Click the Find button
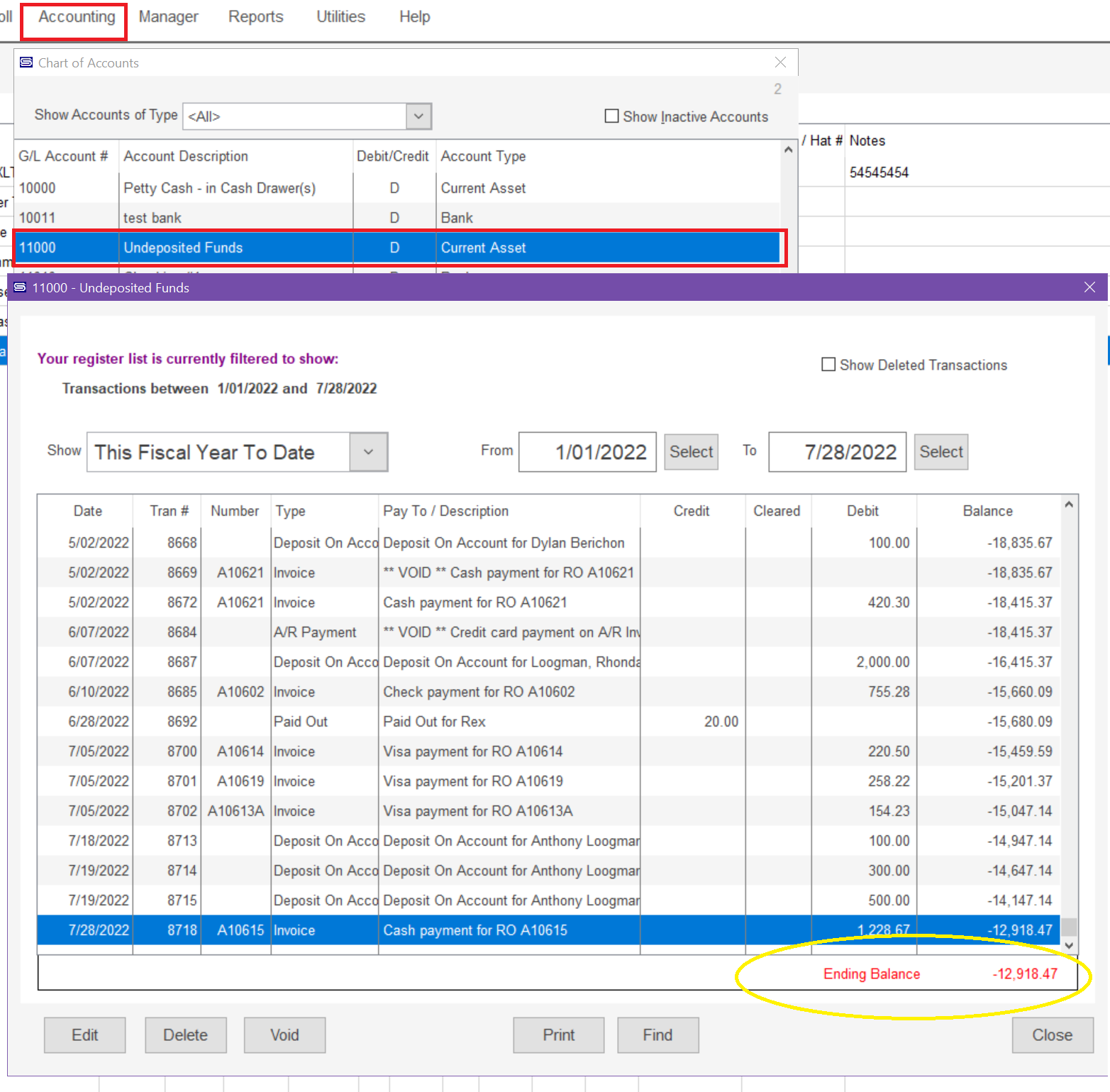Image resolution: width=1110 pixels, height=1092 pixels. [x=657, y=1035]
